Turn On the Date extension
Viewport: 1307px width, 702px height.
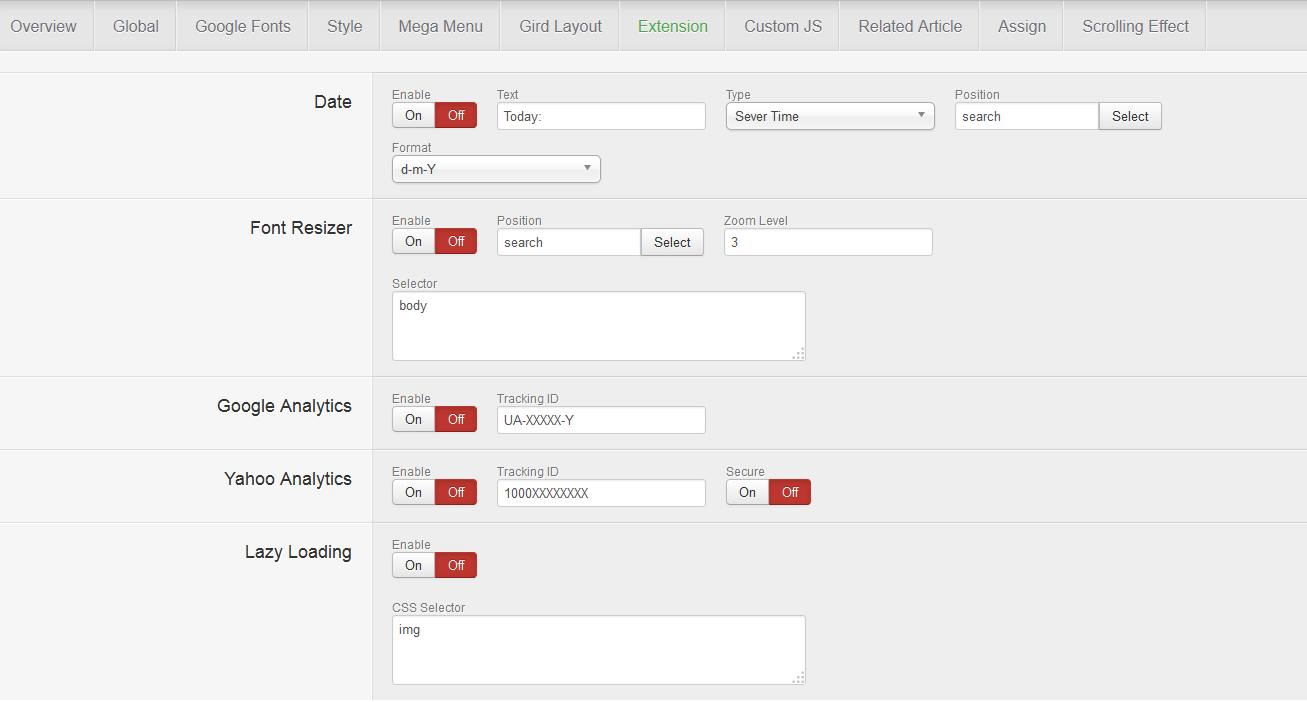coord(413,116)
